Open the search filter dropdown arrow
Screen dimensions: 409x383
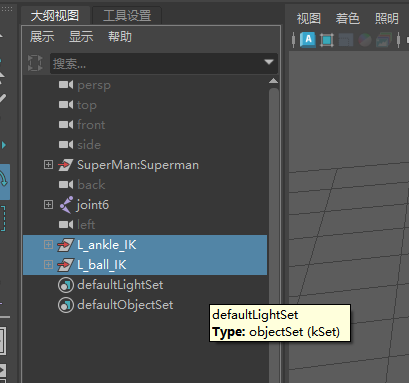coord(269,62)
